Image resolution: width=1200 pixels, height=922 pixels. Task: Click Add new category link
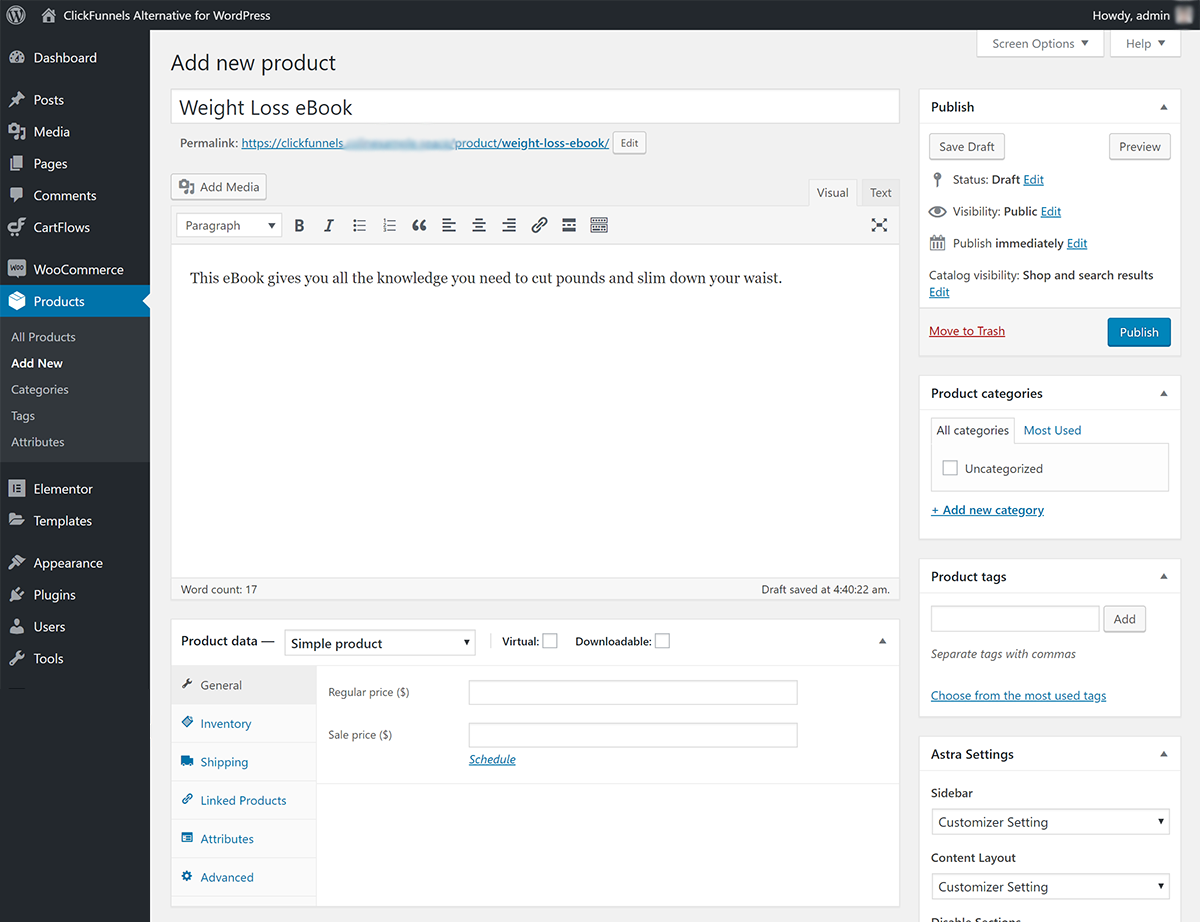(x=987, y=510)
